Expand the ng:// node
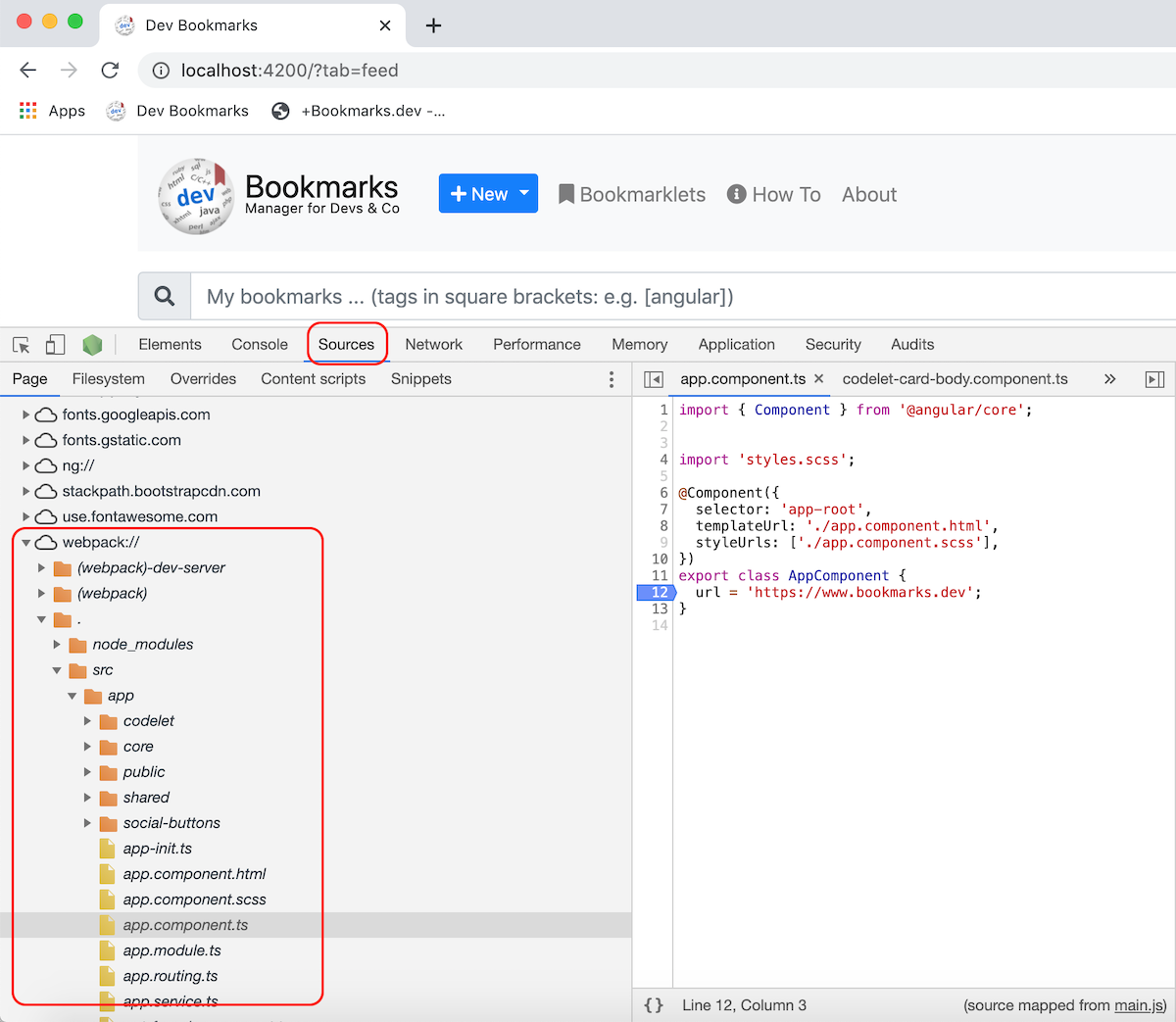Image resolution: width=1176 pixels, height=1022 pixels. pos(26,465)
